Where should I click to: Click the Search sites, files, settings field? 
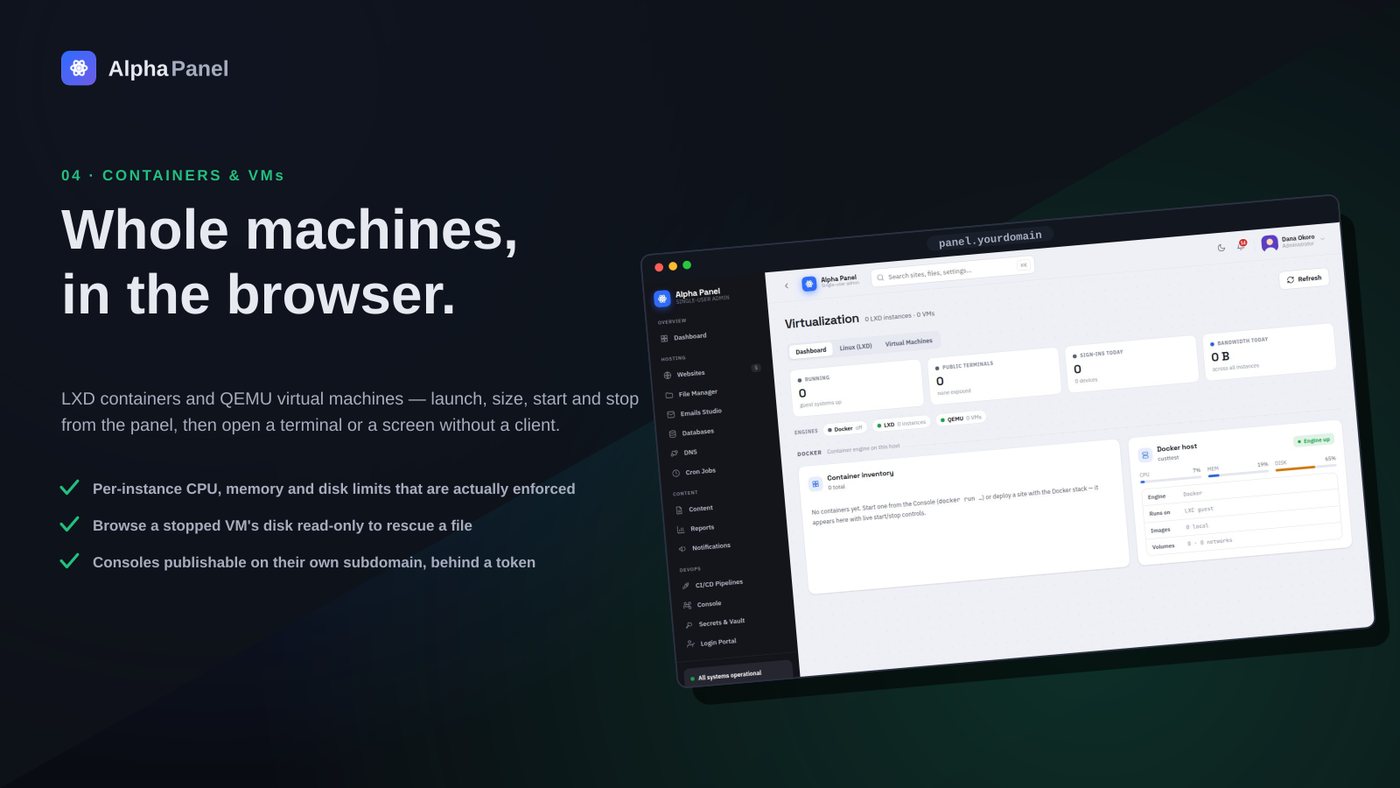point(953,270)
